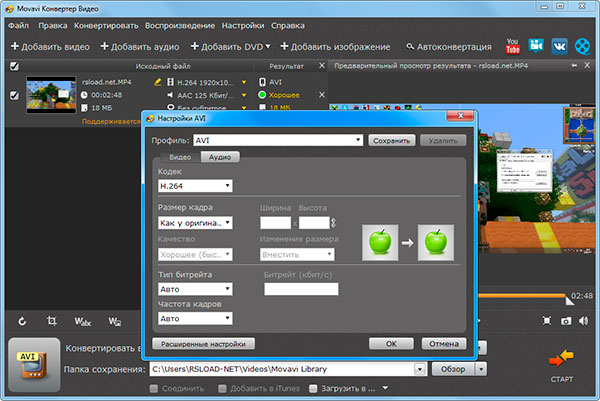Open the image watermark tool
The height and width of the screenshot is (401, 600).
tap(114, 321)
